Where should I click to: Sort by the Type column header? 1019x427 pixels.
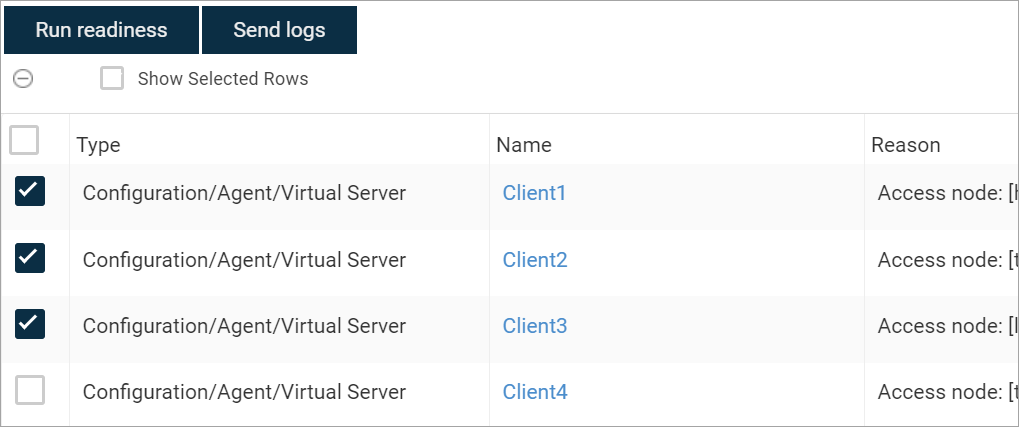coord(99,145)
